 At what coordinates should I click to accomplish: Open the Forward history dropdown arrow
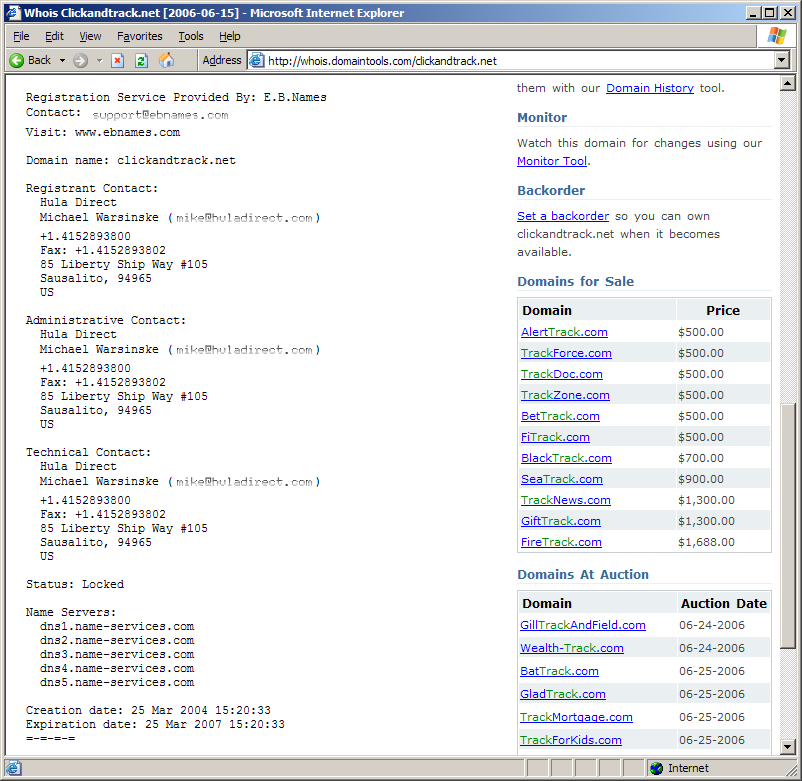(99, 61)
